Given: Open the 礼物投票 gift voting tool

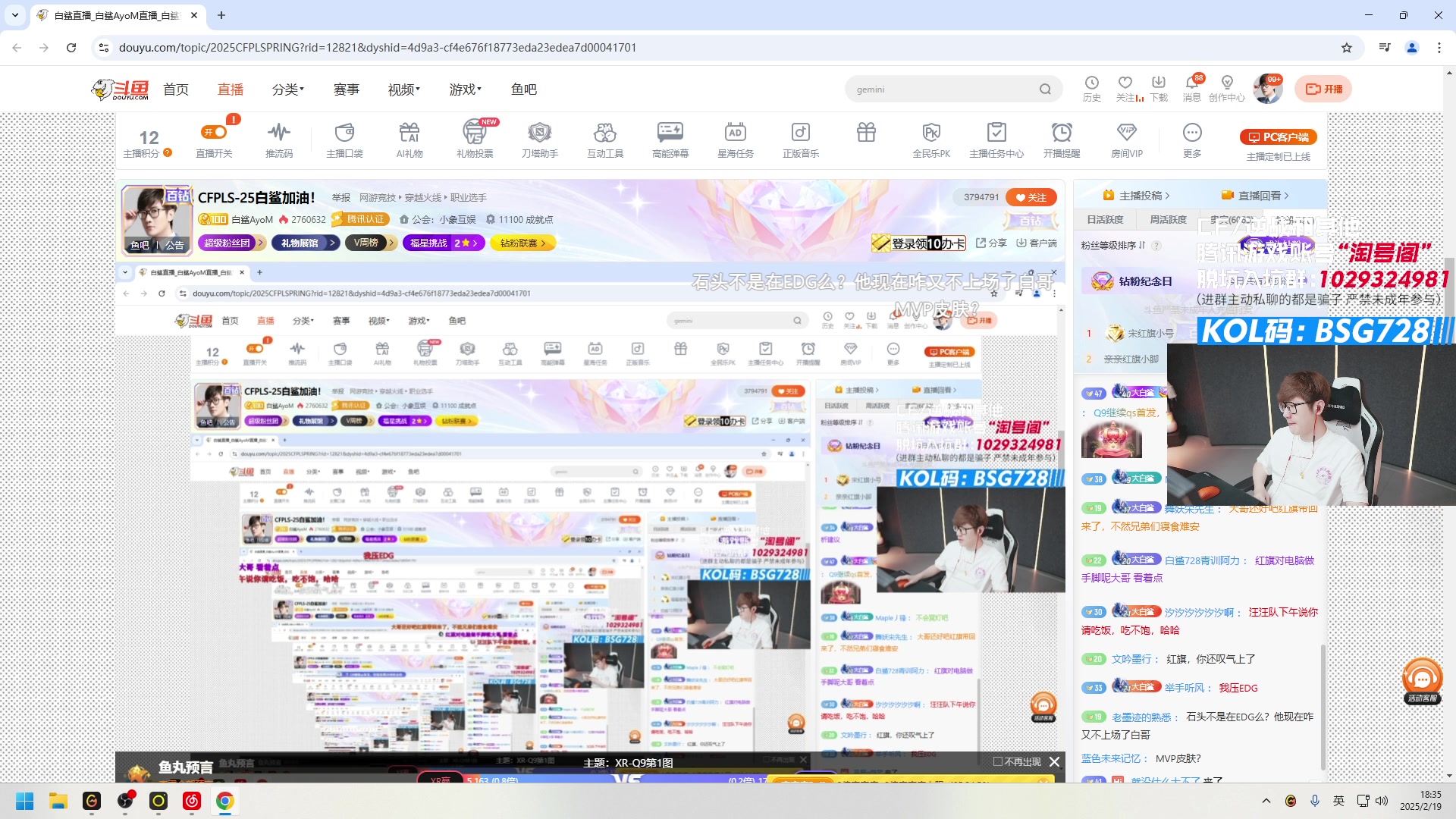Looking at the screenshot, I should (x=475, y=140).
